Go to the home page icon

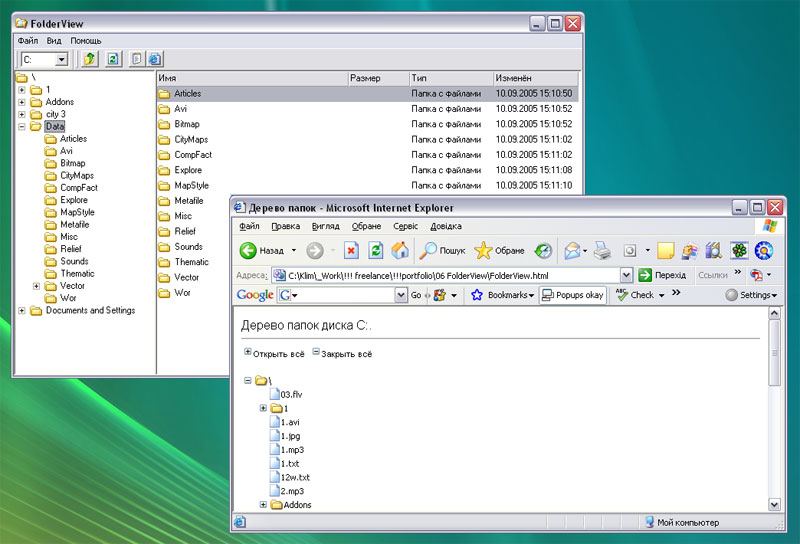pos(400,251)
